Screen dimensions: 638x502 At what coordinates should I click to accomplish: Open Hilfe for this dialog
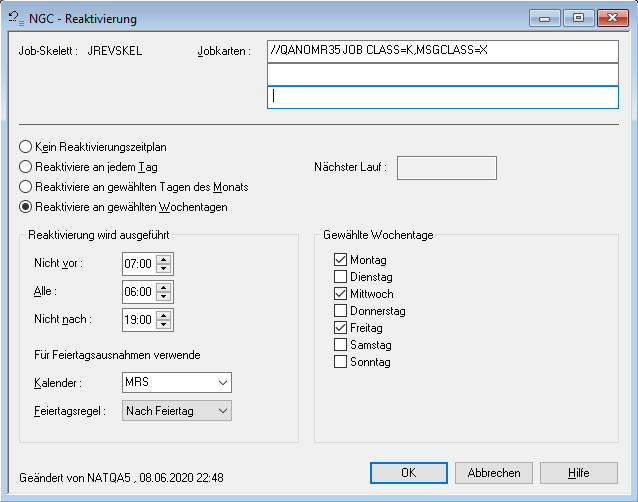[579, 473]
